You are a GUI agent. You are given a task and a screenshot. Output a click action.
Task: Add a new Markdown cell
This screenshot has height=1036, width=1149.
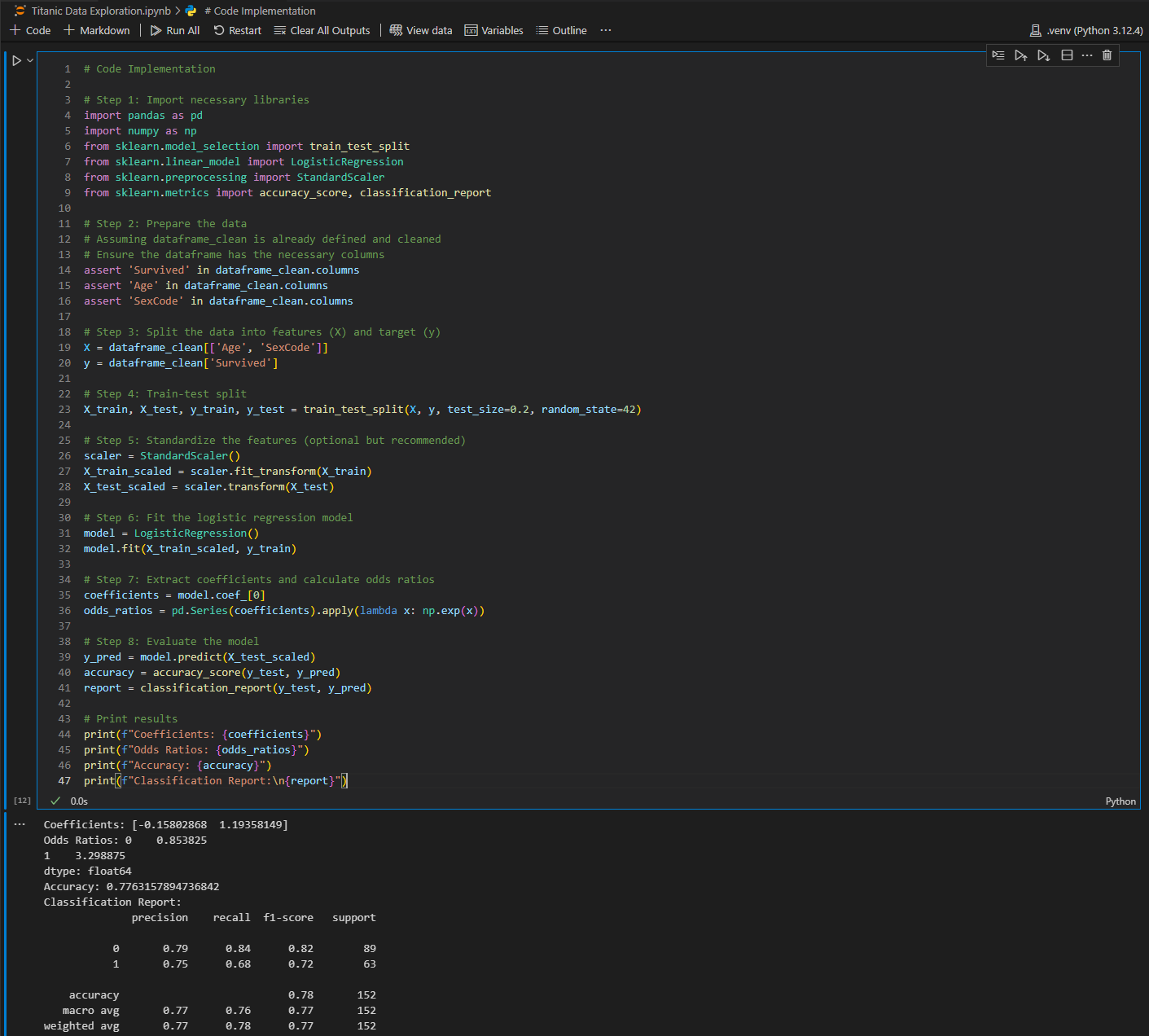(97, 30)
